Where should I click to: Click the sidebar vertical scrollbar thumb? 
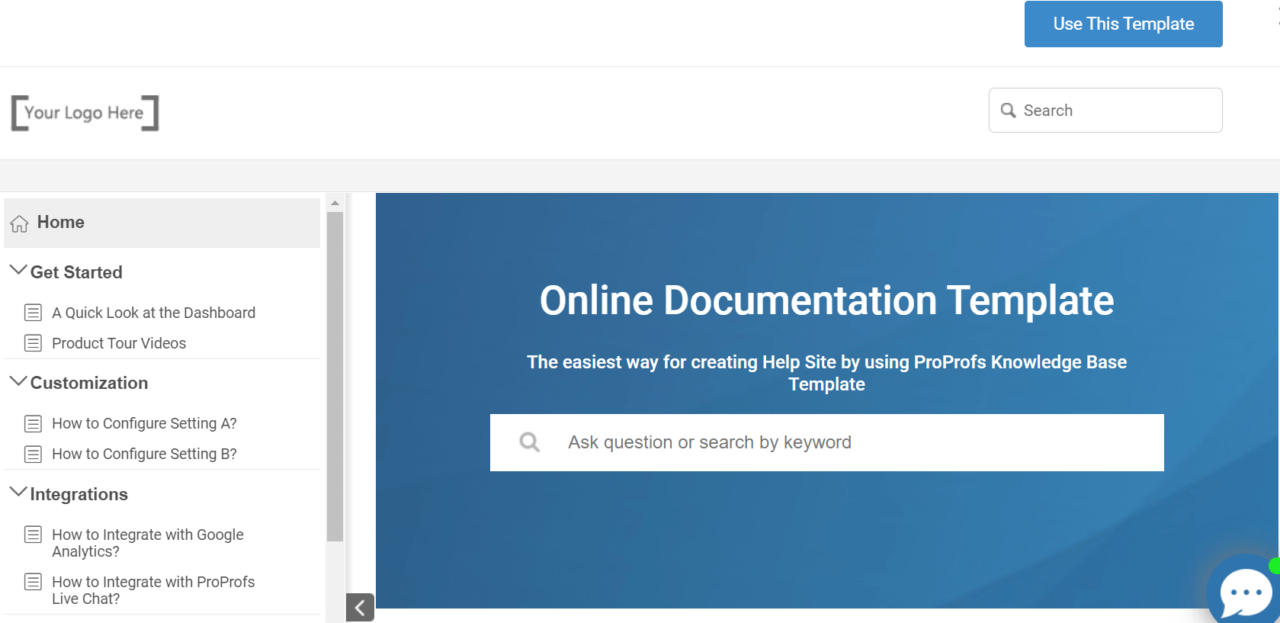[x=335, y=375]
